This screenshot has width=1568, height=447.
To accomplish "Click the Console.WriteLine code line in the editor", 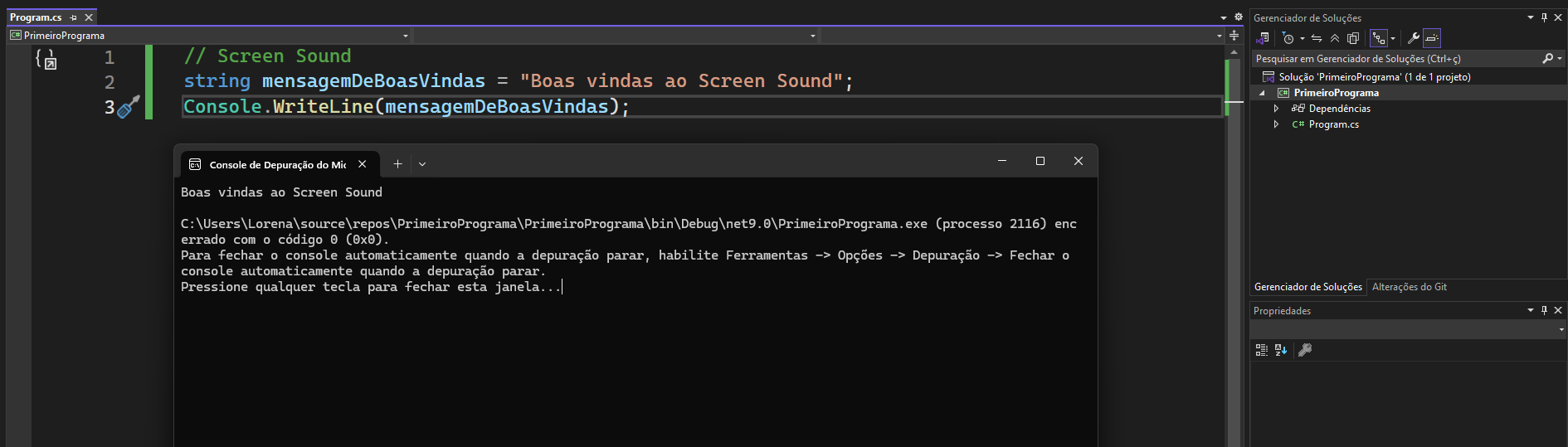I will pos(407,107).
